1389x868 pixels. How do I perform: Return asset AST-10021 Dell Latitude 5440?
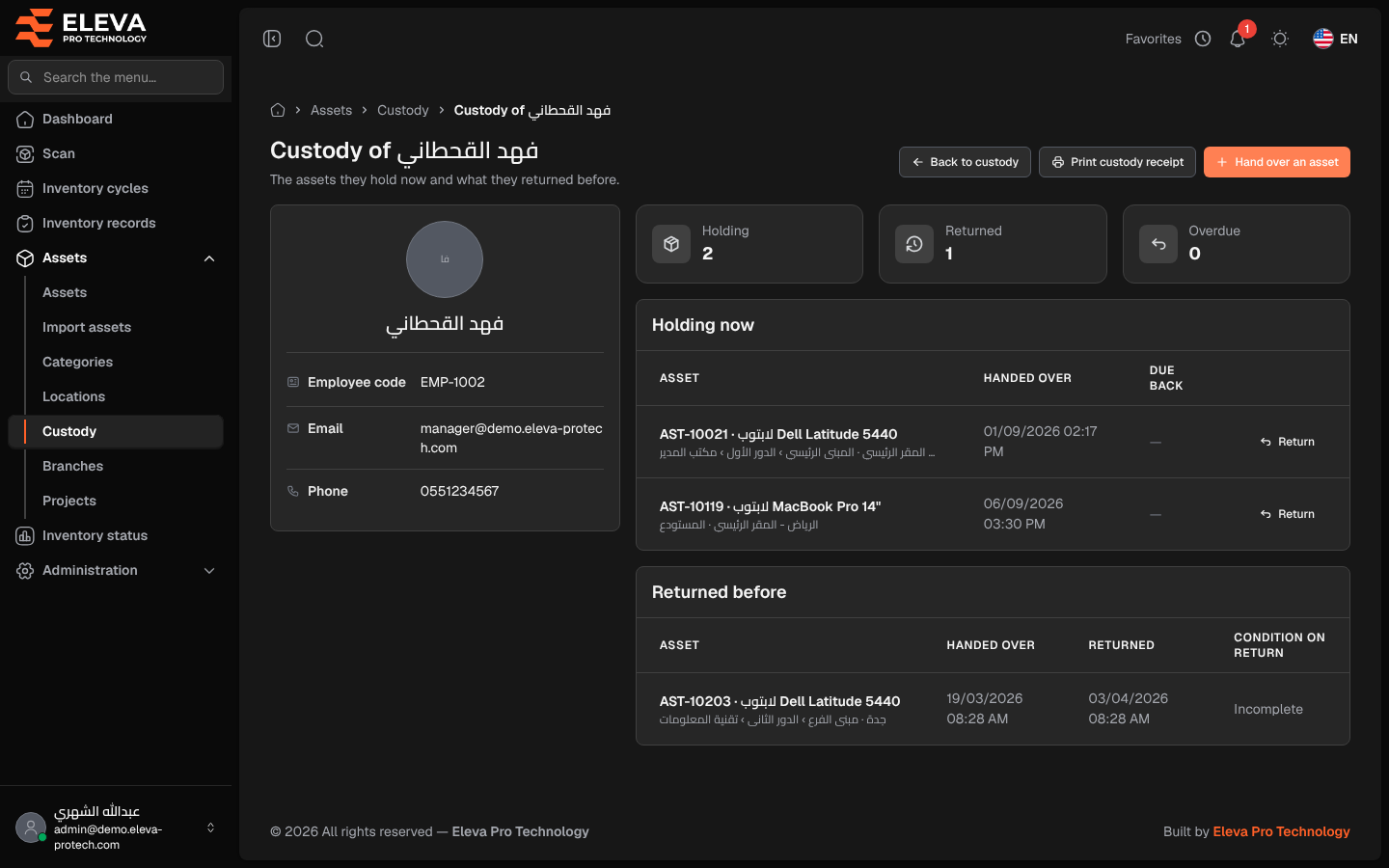click(x=1288, y=442)
